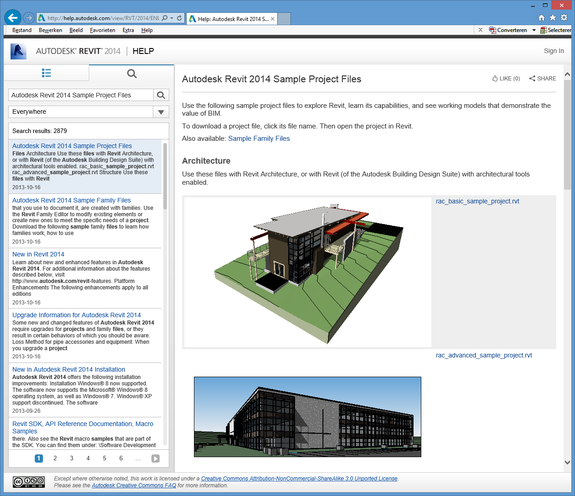
Task: Open browser favorites star icon
Action: pyautogui.click(x=553, y=18)
